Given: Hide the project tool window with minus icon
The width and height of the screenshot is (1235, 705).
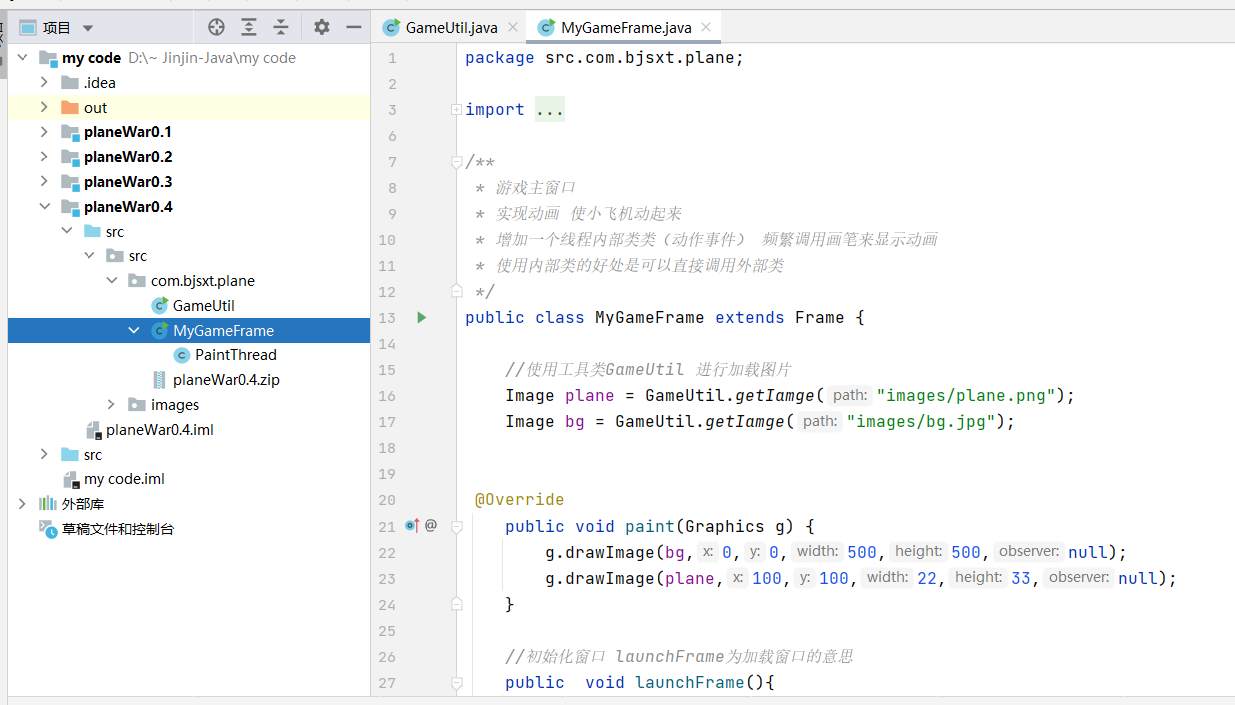Looking at the screenshot, I should [353, 27].
